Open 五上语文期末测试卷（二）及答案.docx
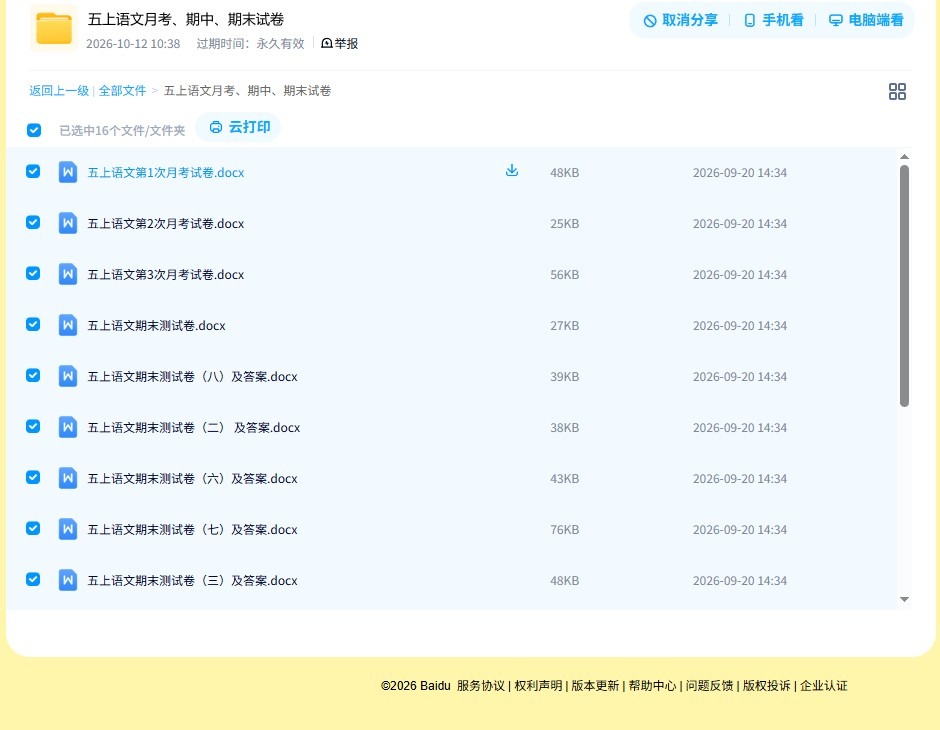The image size is (940, 730). pos(194,427)
